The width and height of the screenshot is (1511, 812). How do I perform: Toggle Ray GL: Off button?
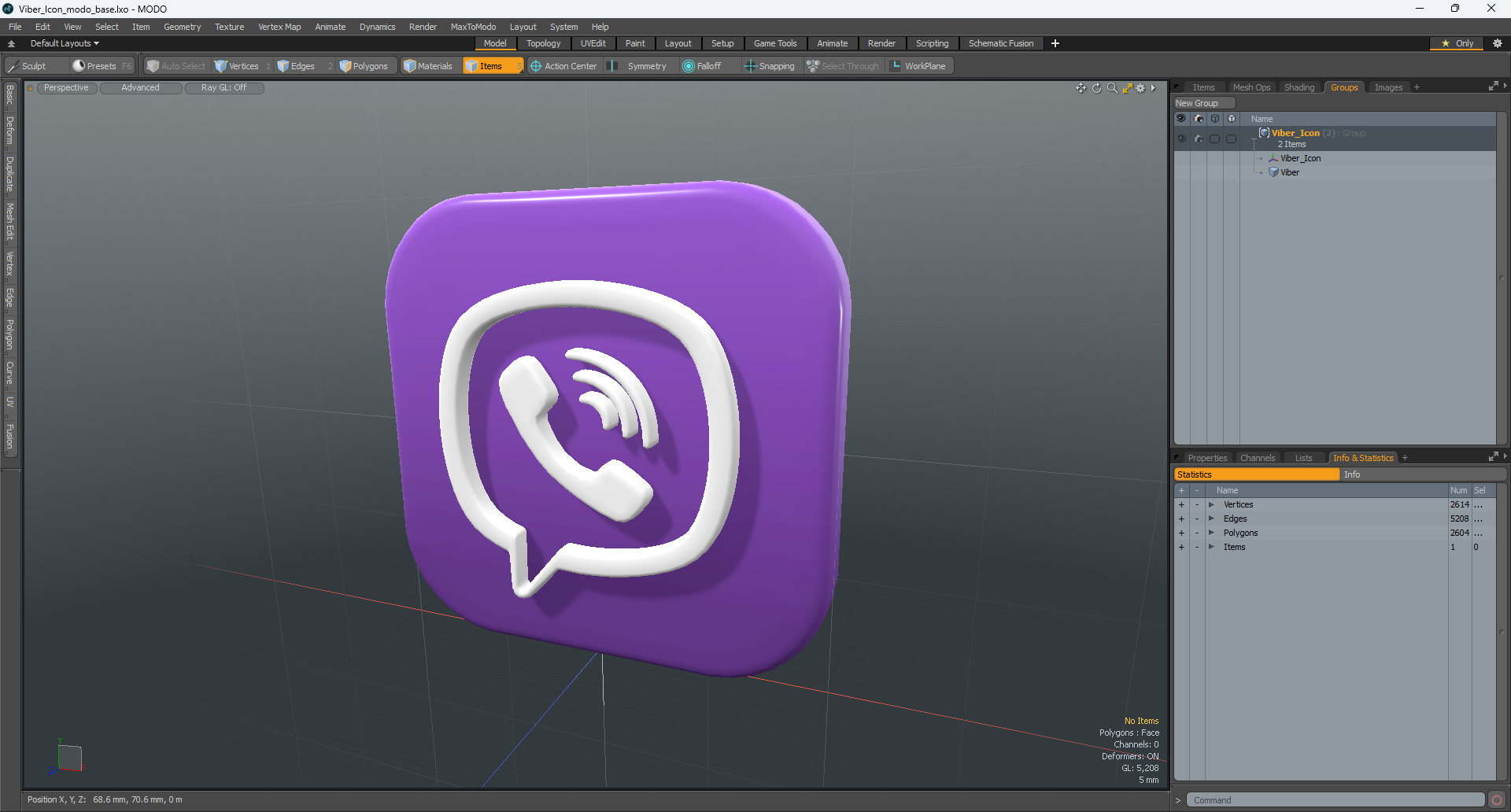(224, 88)
